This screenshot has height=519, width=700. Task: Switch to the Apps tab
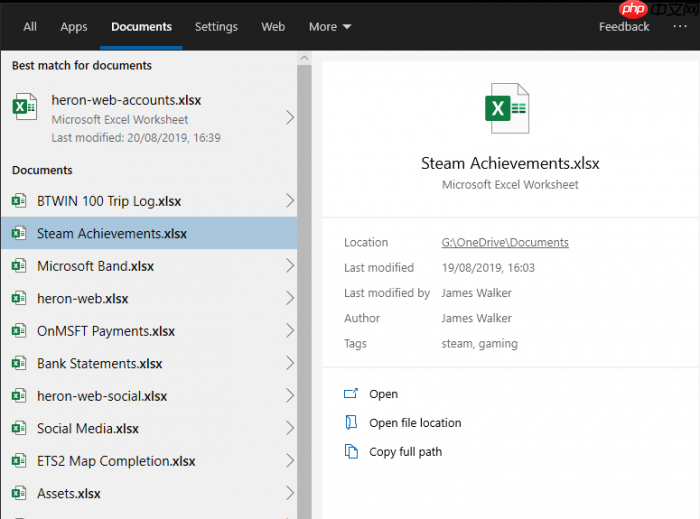74,27
